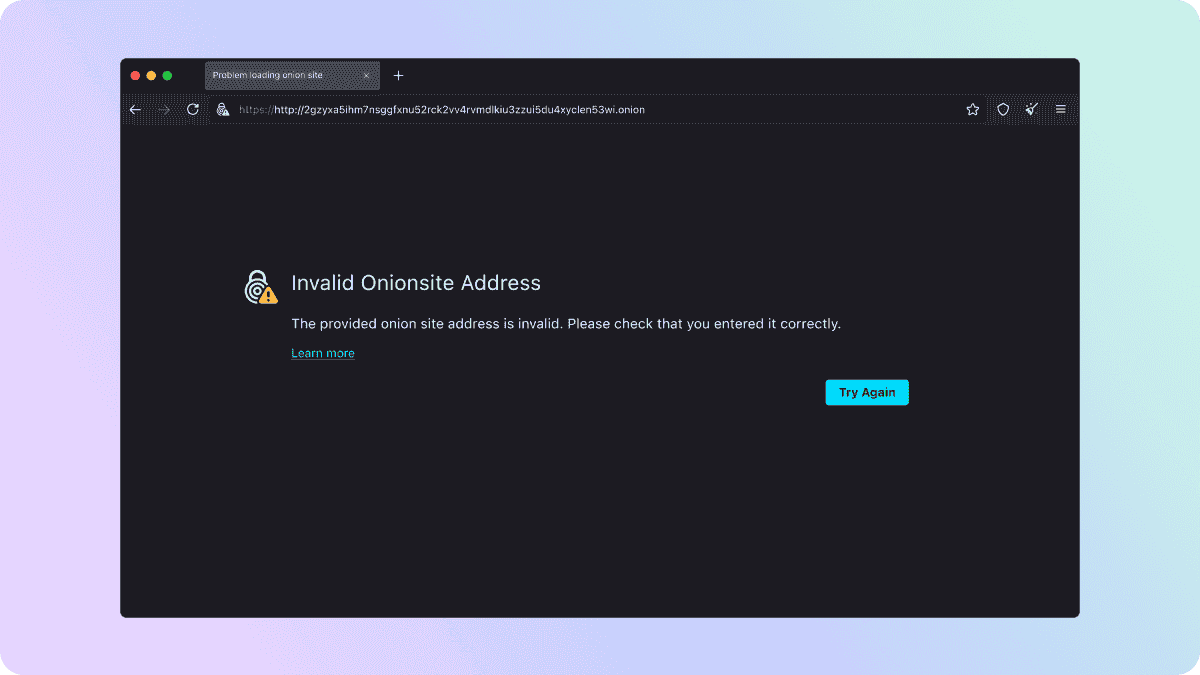The width and height of the screenshot is (1200, 675).
Task: Click the onion padlock warning icon
Action: tap(260, 286)
